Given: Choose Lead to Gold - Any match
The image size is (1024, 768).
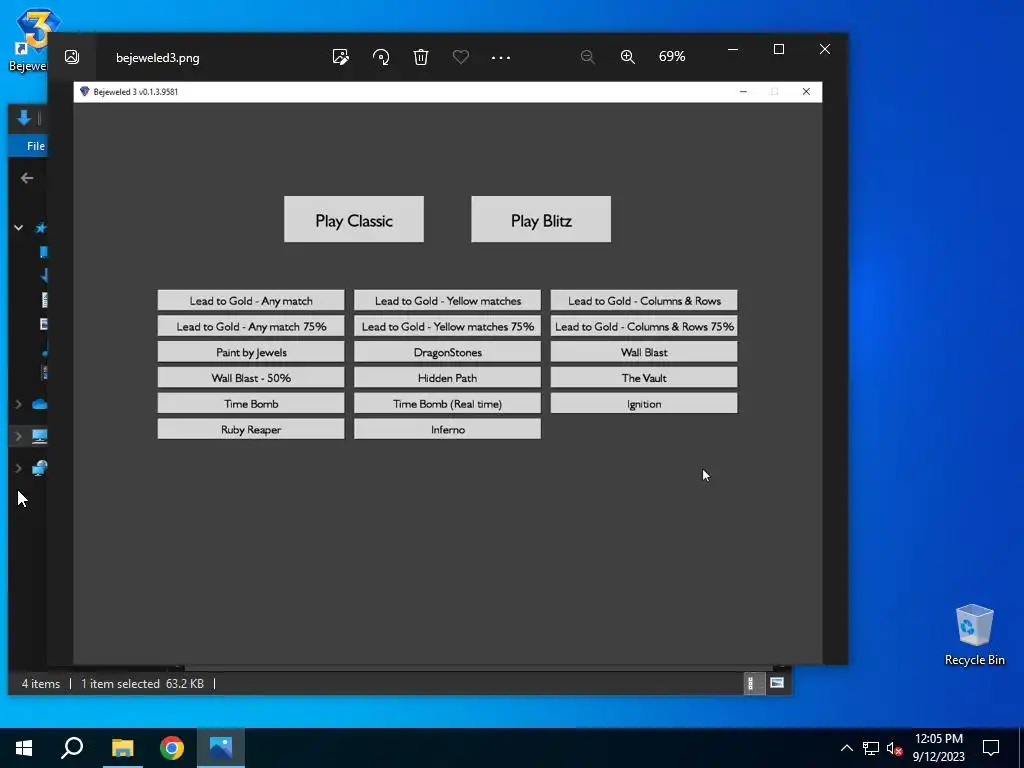Looking at the screenshot, I should click(x=251, y=300).
